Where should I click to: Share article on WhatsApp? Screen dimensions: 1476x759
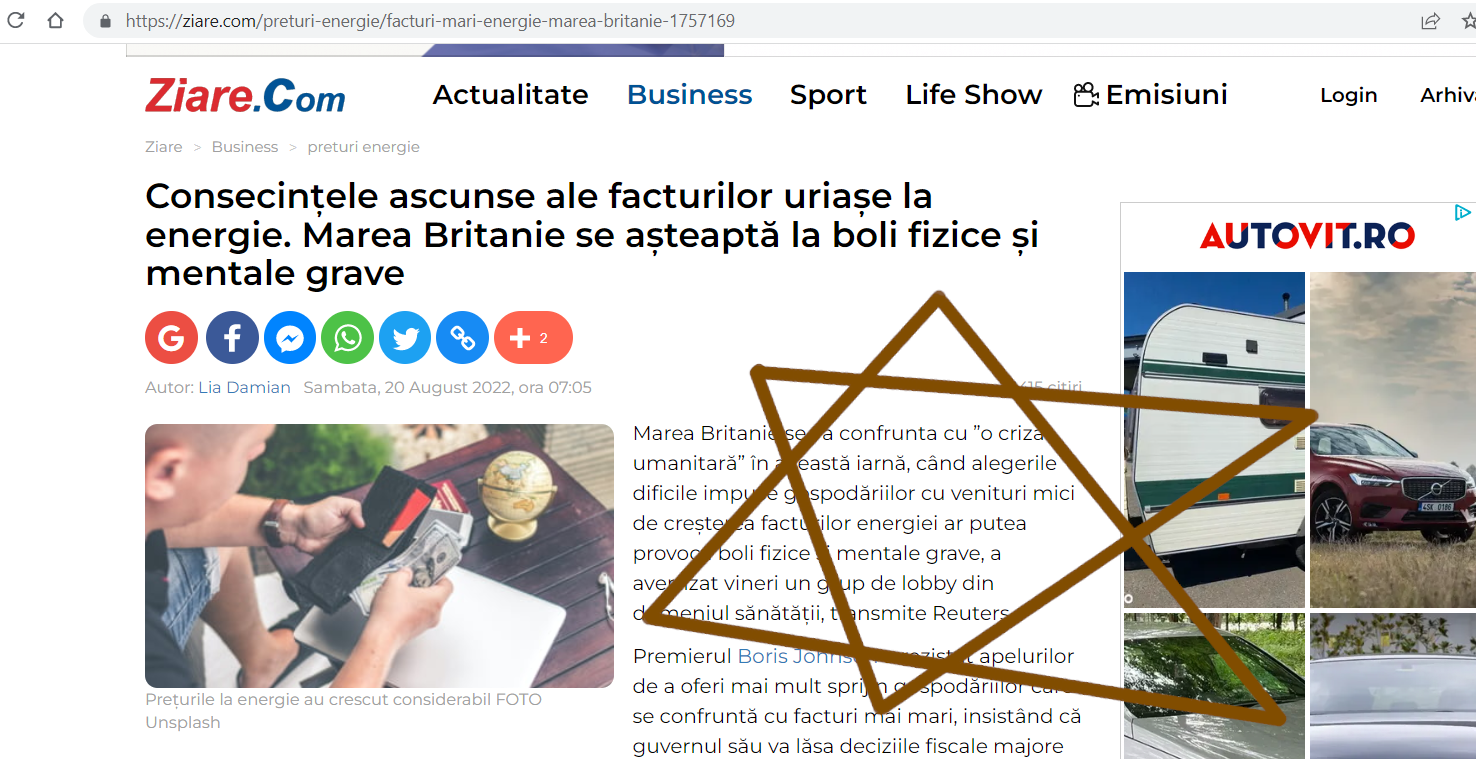click(x=347, y=337)
